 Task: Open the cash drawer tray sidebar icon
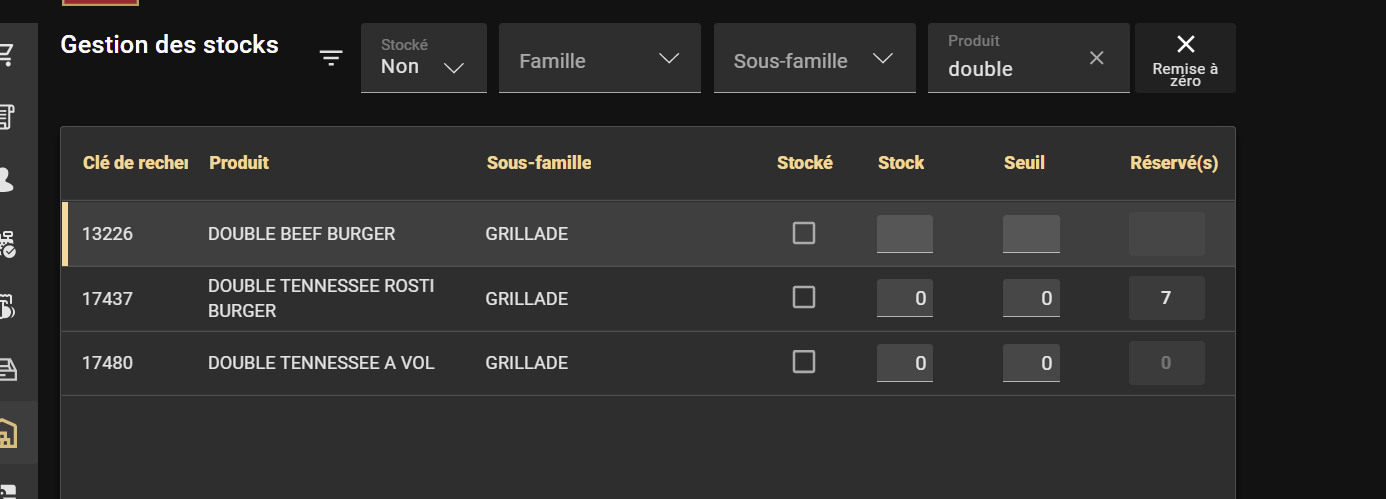coord(8,370)
